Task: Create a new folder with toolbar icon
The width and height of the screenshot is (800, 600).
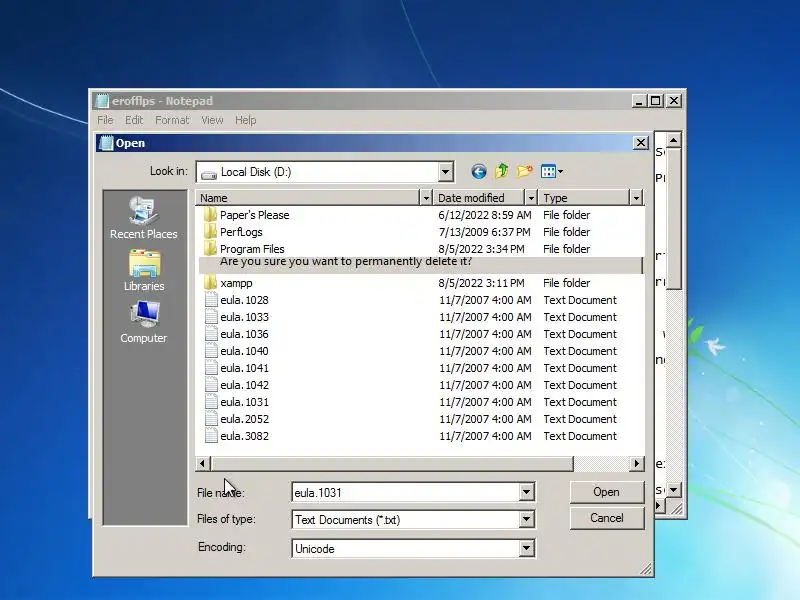Action: coord(525,171)
